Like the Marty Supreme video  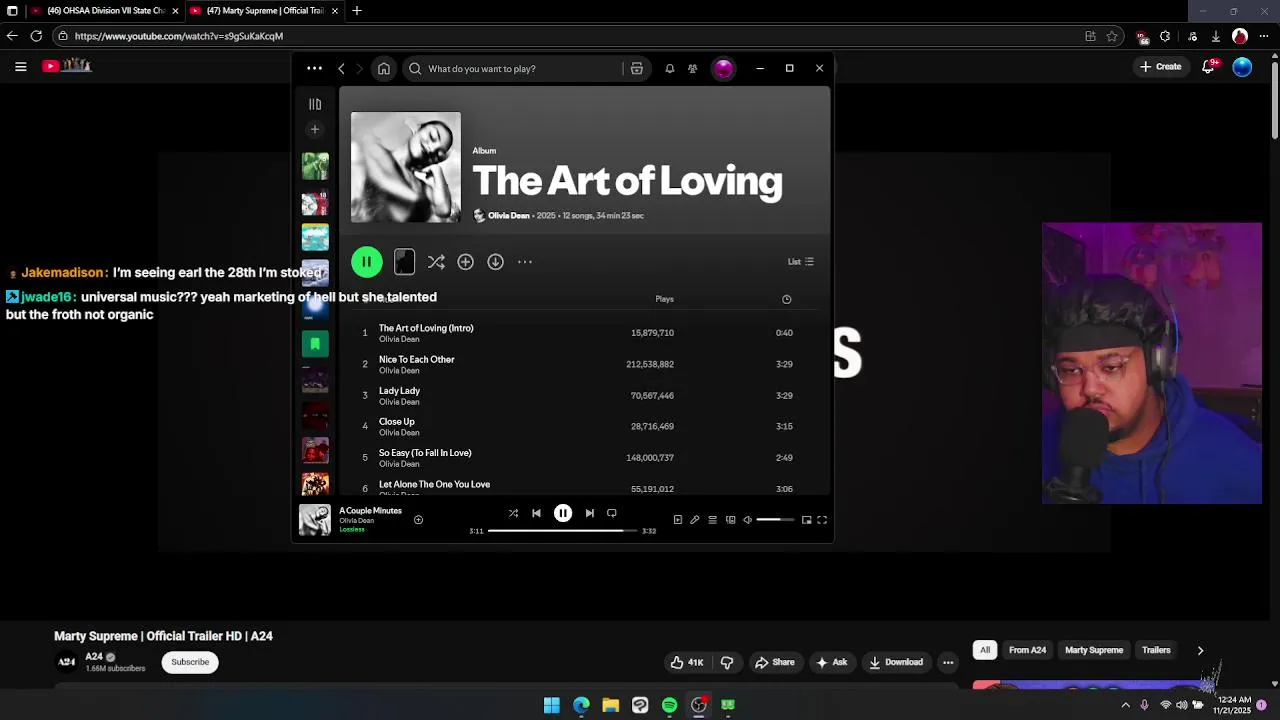point(687,662)
